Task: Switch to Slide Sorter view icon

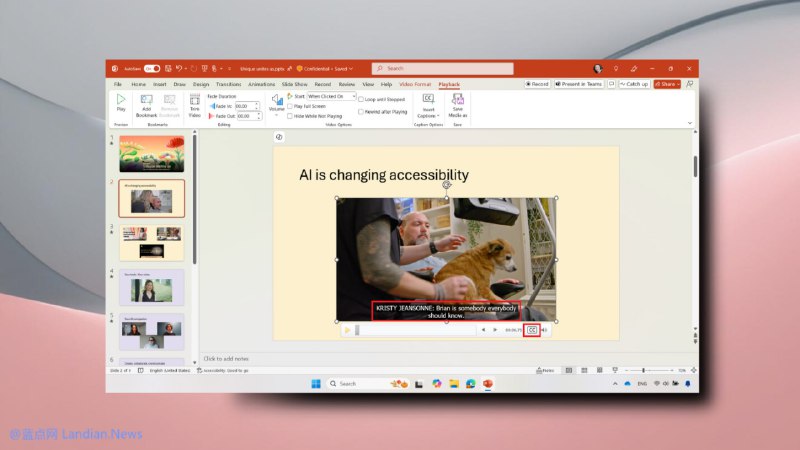Action: click(584, 370)
